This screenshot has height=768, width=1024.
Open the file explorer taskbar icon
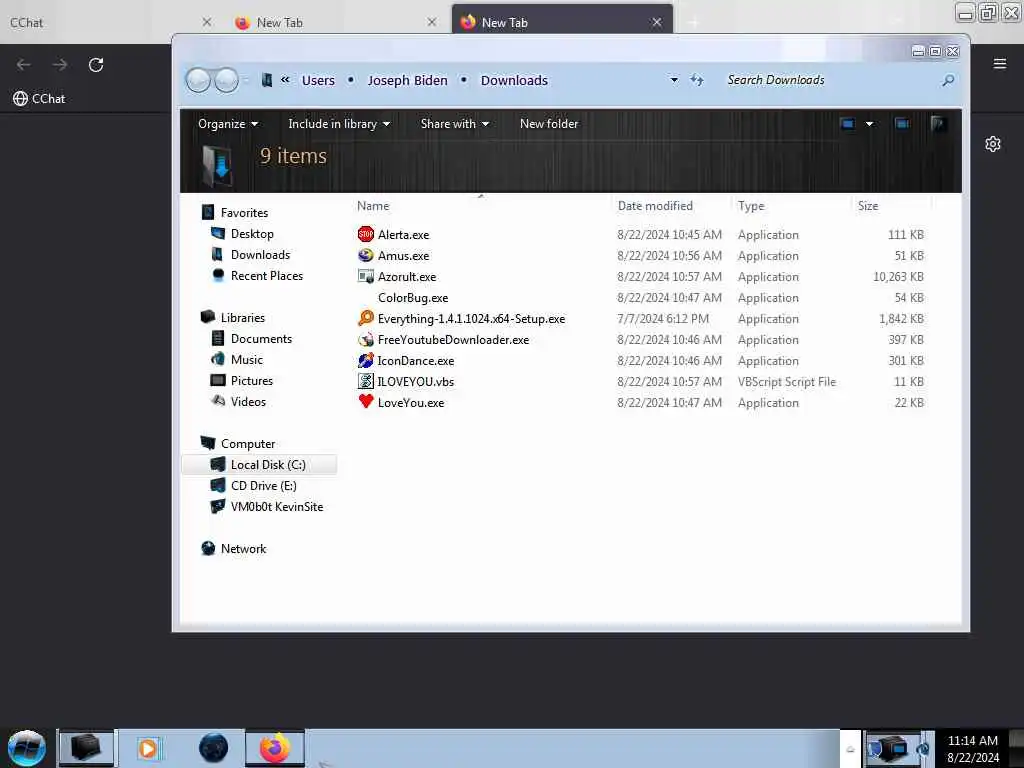86,748
